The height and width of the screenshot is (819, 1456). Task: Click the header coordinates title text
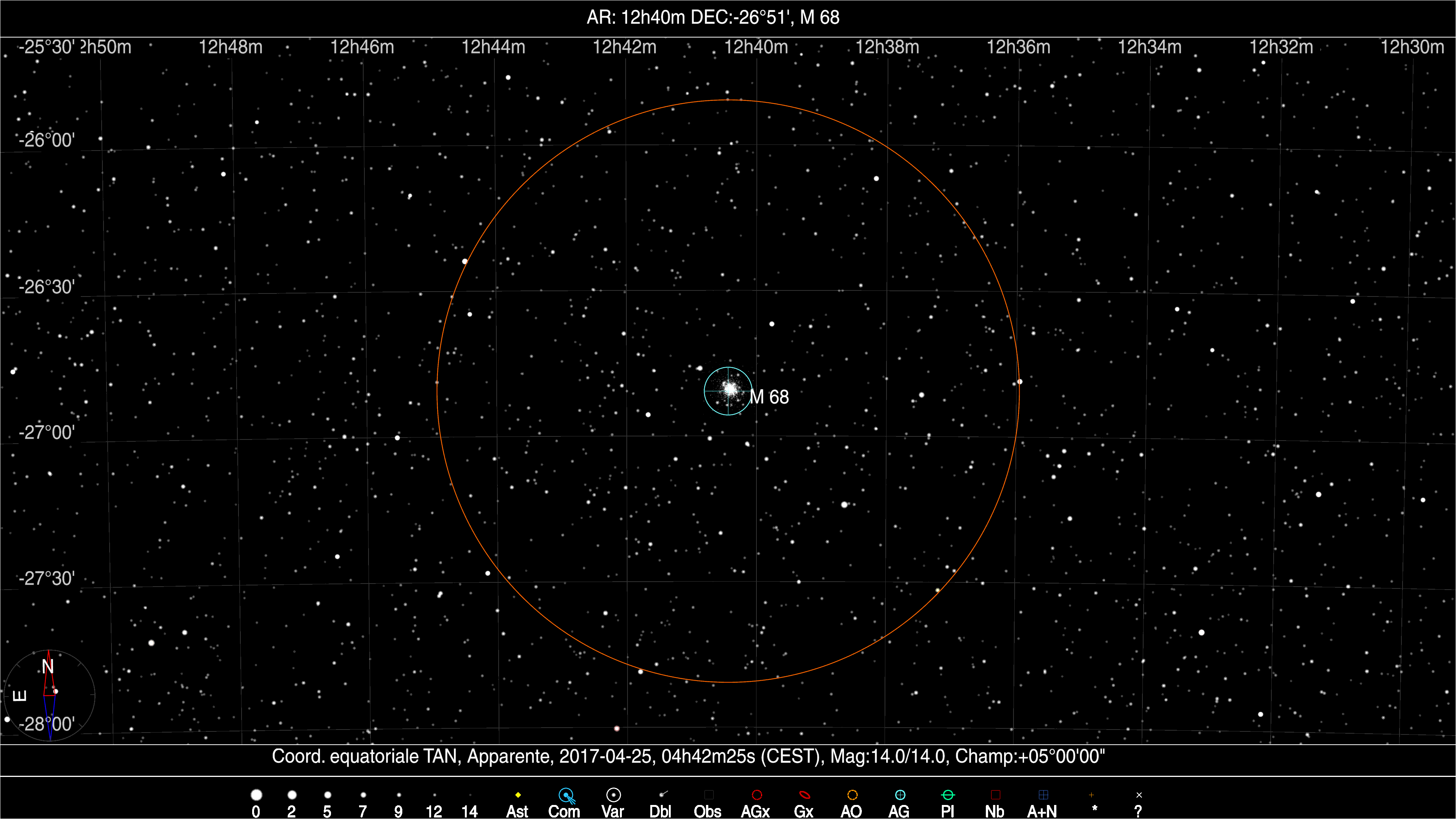coord(713,17)
